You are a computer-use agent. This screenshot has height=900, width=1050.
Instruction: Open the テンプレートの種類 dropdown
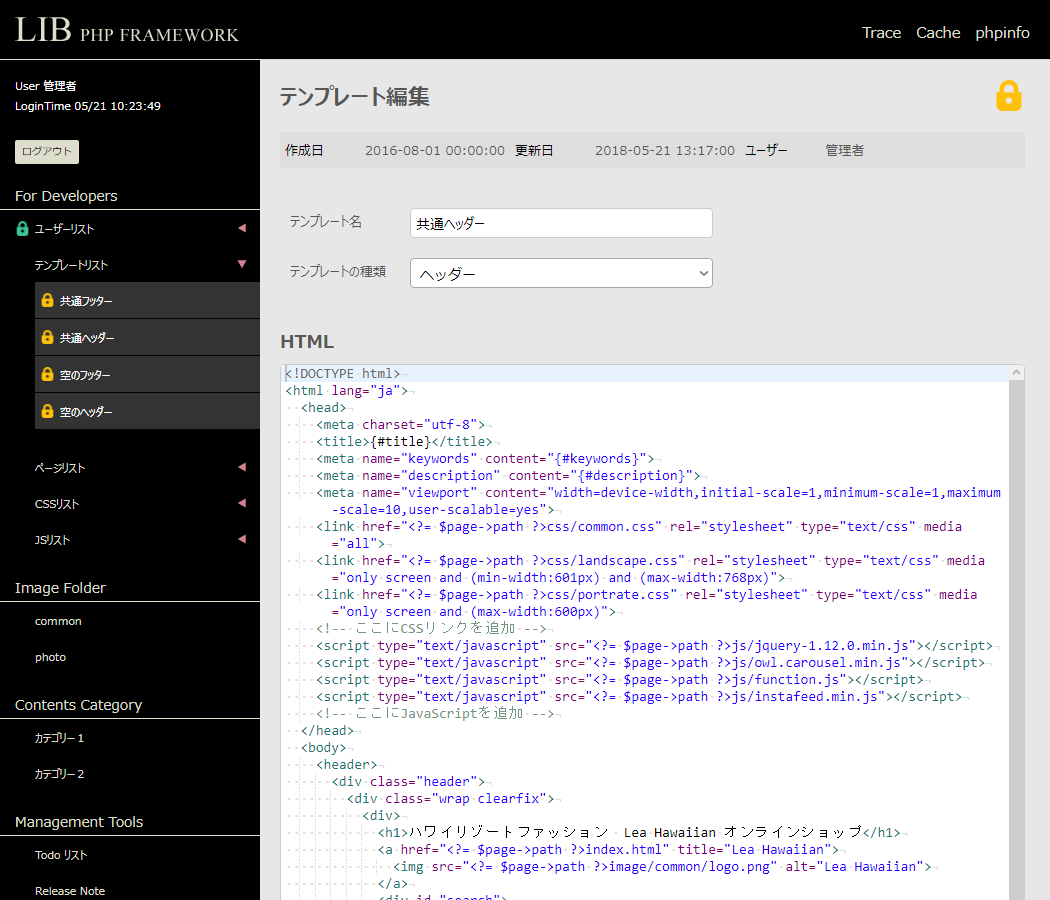click(561, 273)
